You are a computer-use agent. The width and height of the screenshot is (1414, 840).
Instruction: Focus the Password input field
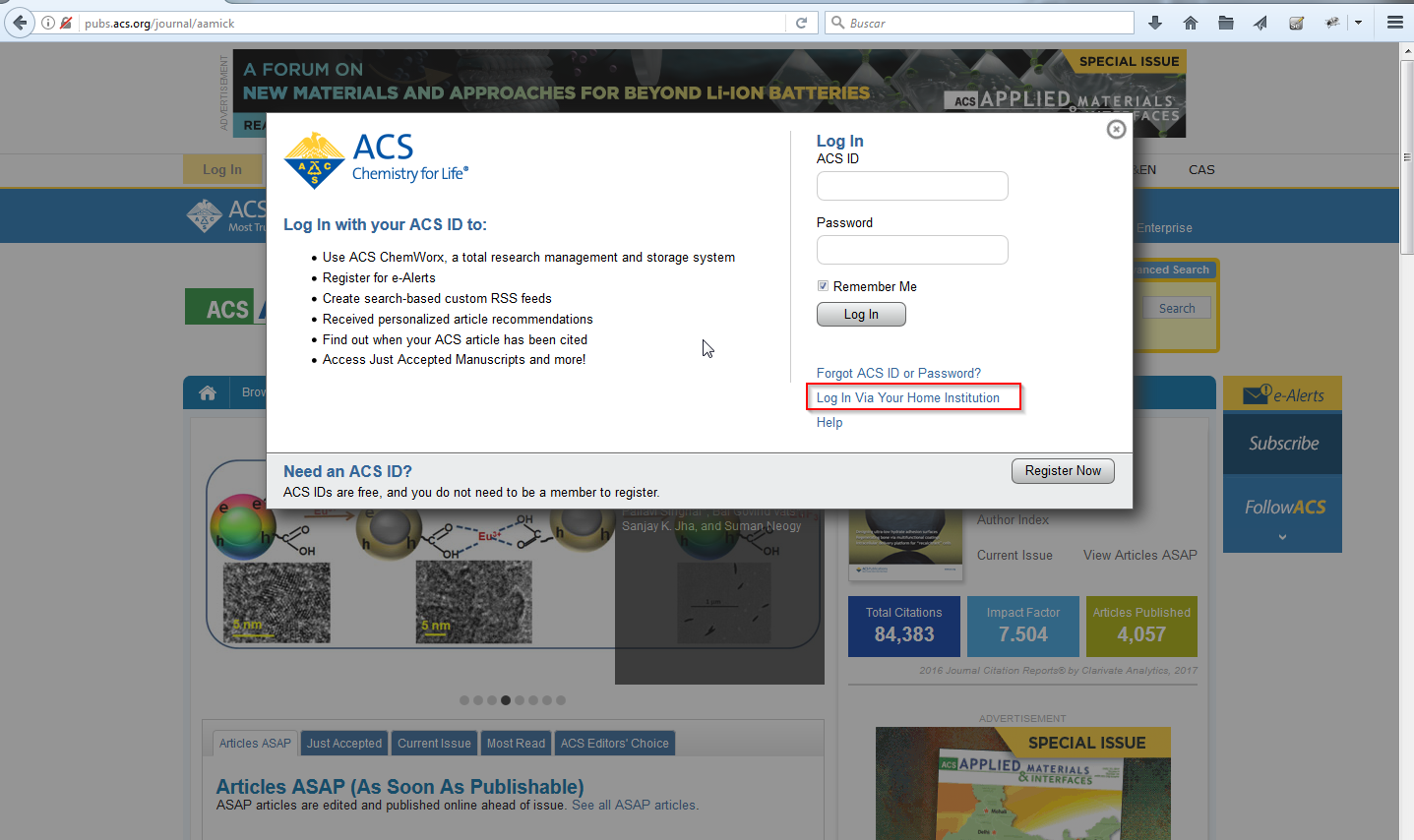click(912, 250)
